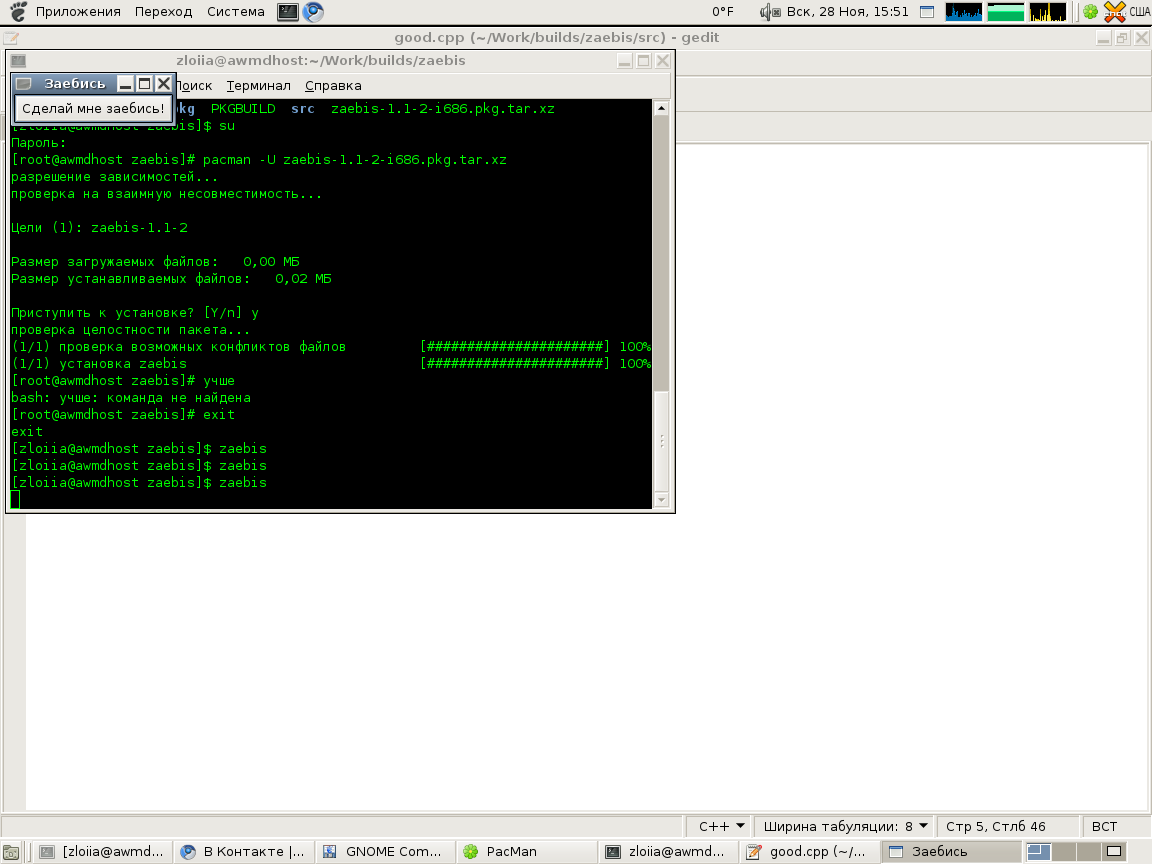Click the muted volume speaker icon
The width and height of the screenshot is (1152, 864).
click(769, 12)
